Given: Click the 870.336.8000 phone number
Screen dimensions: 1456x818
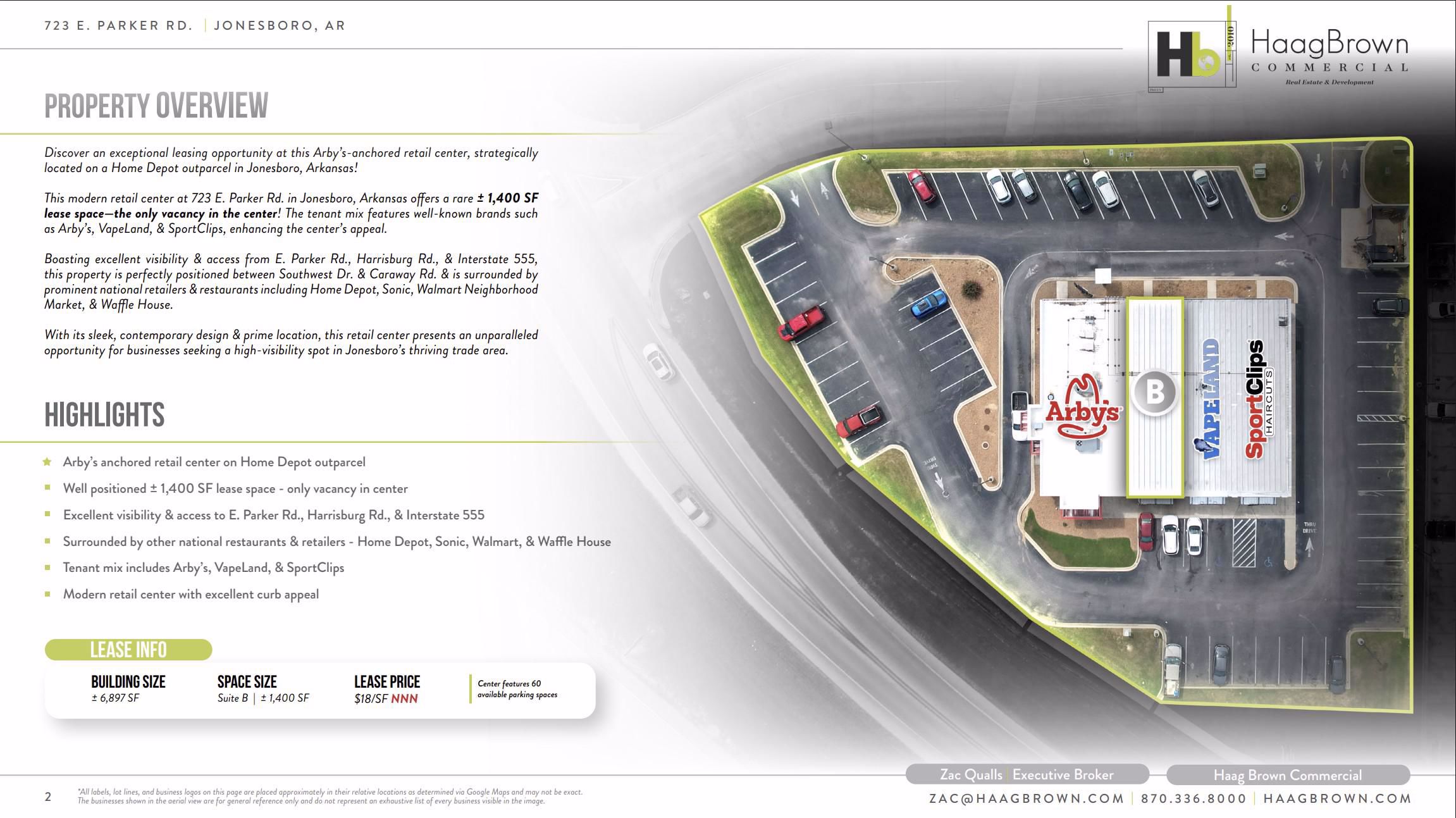Looking at the screenshot, I should click(x=1194, y=798).
